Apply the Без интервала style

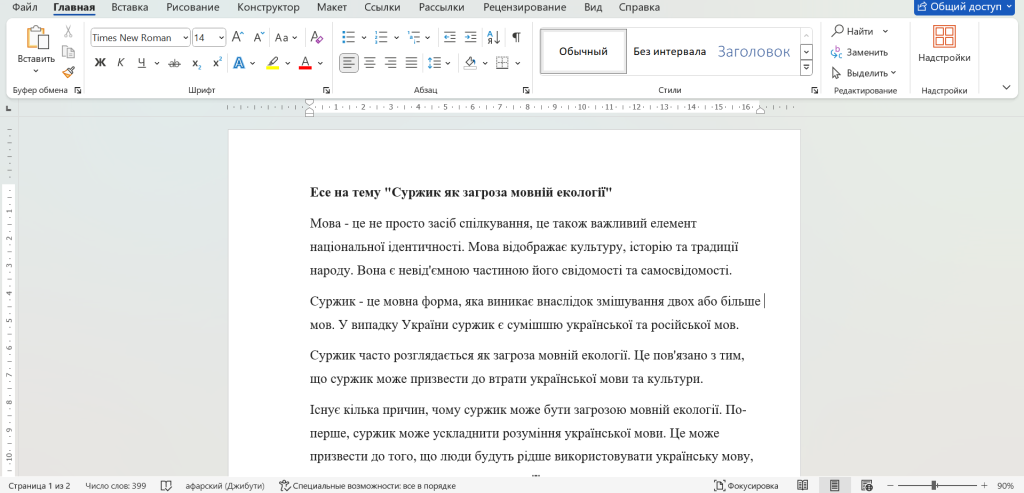click(669, 51)
